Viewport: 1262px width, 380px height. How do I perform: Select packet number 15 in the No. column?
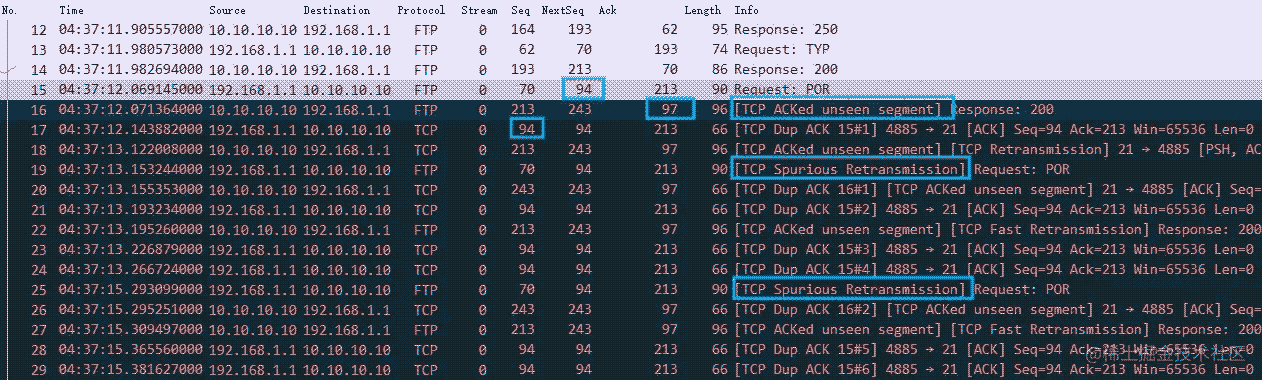click(39, 90)
